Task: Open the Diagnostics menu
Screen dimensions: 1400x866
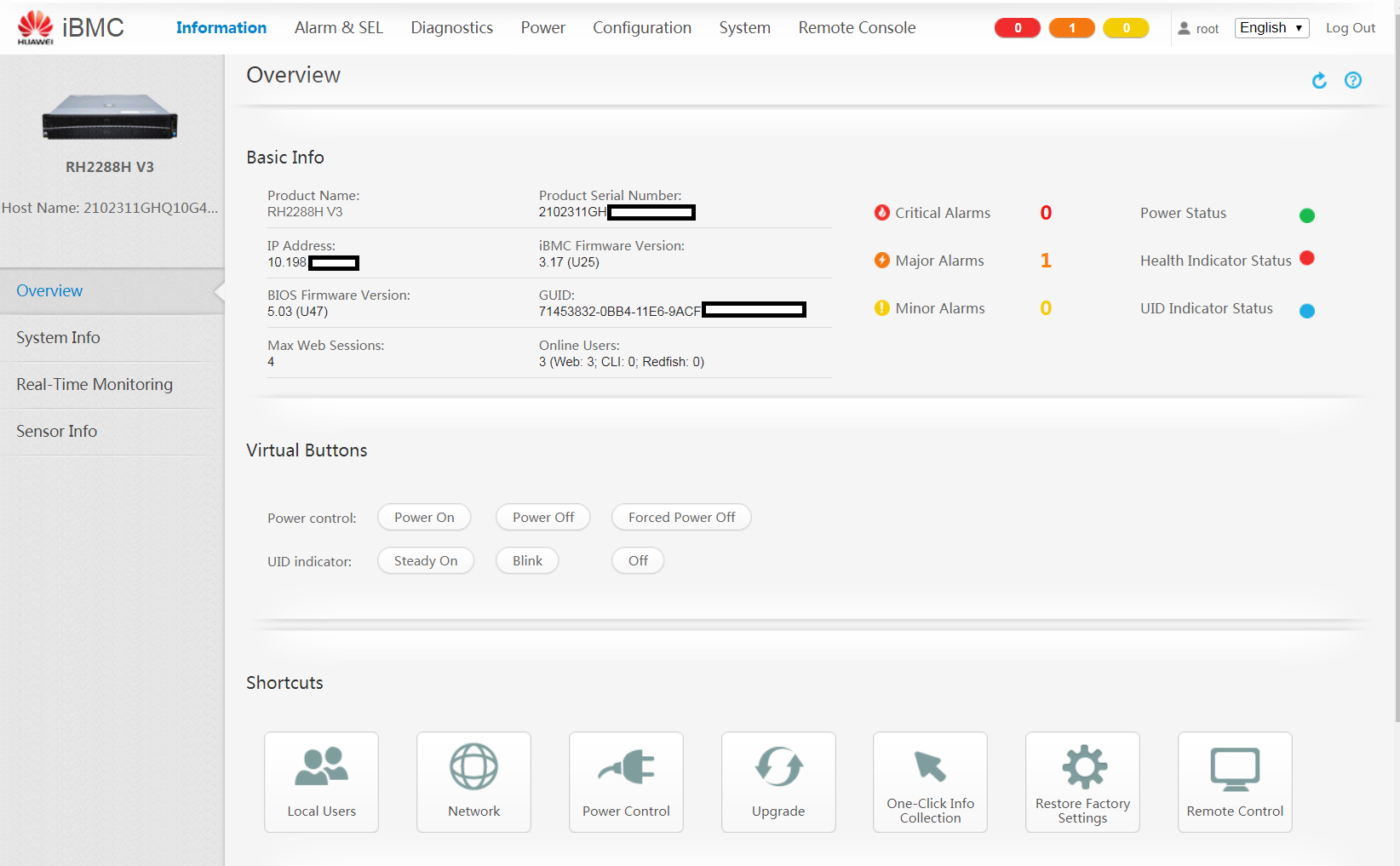Action: (452, 28)
